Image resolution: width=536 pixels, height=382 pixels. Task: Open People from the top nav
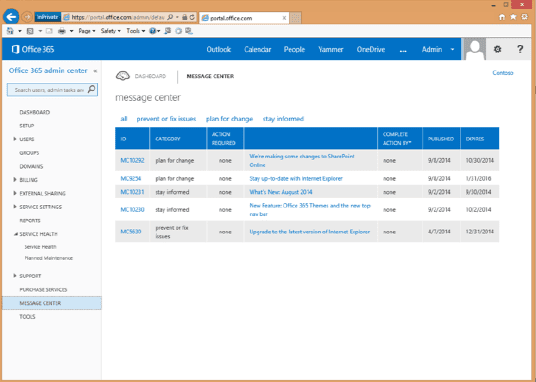pyautogui.click(x=294, y=49)
